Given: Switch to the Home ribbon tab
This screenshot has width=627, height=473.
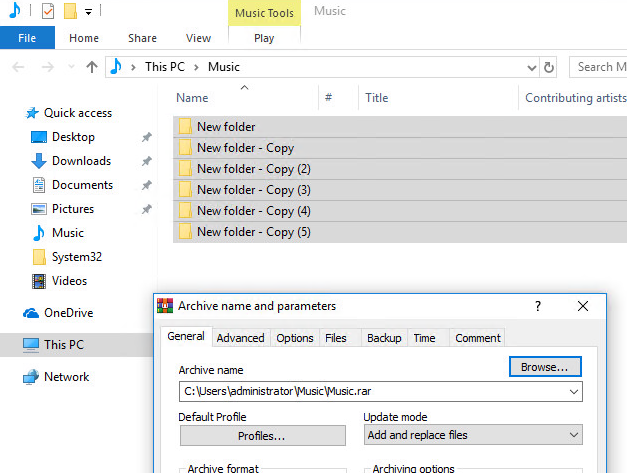Looking at the screenshot, I should pyautogui.click(x=84, y=38).
